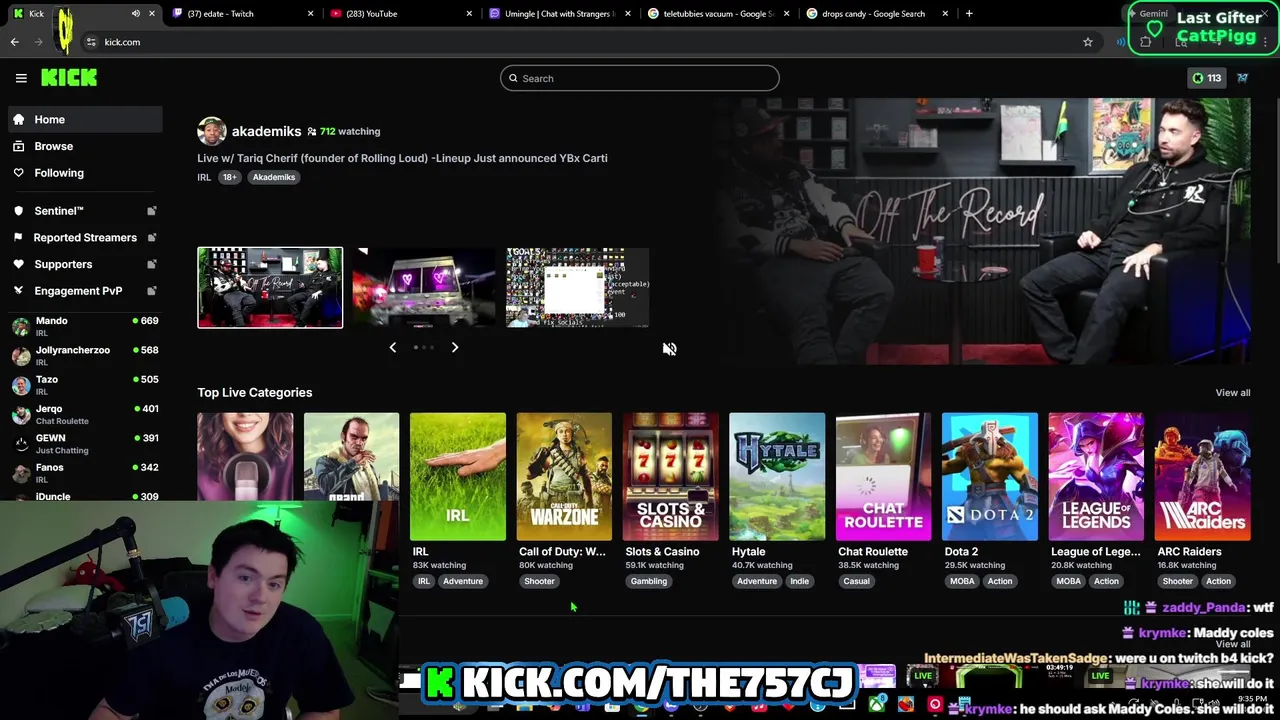Click the Adventure tag under IRL

(463, 581)
